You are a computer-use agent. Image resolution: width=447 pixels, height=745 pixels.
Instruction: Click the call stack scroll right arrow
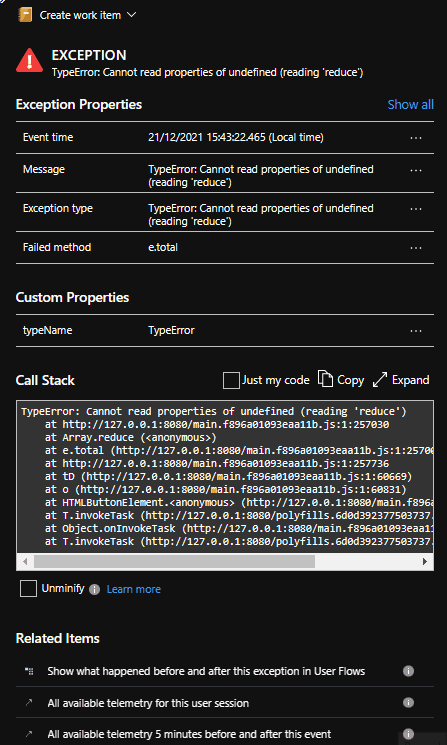click(x=425, y=561)
